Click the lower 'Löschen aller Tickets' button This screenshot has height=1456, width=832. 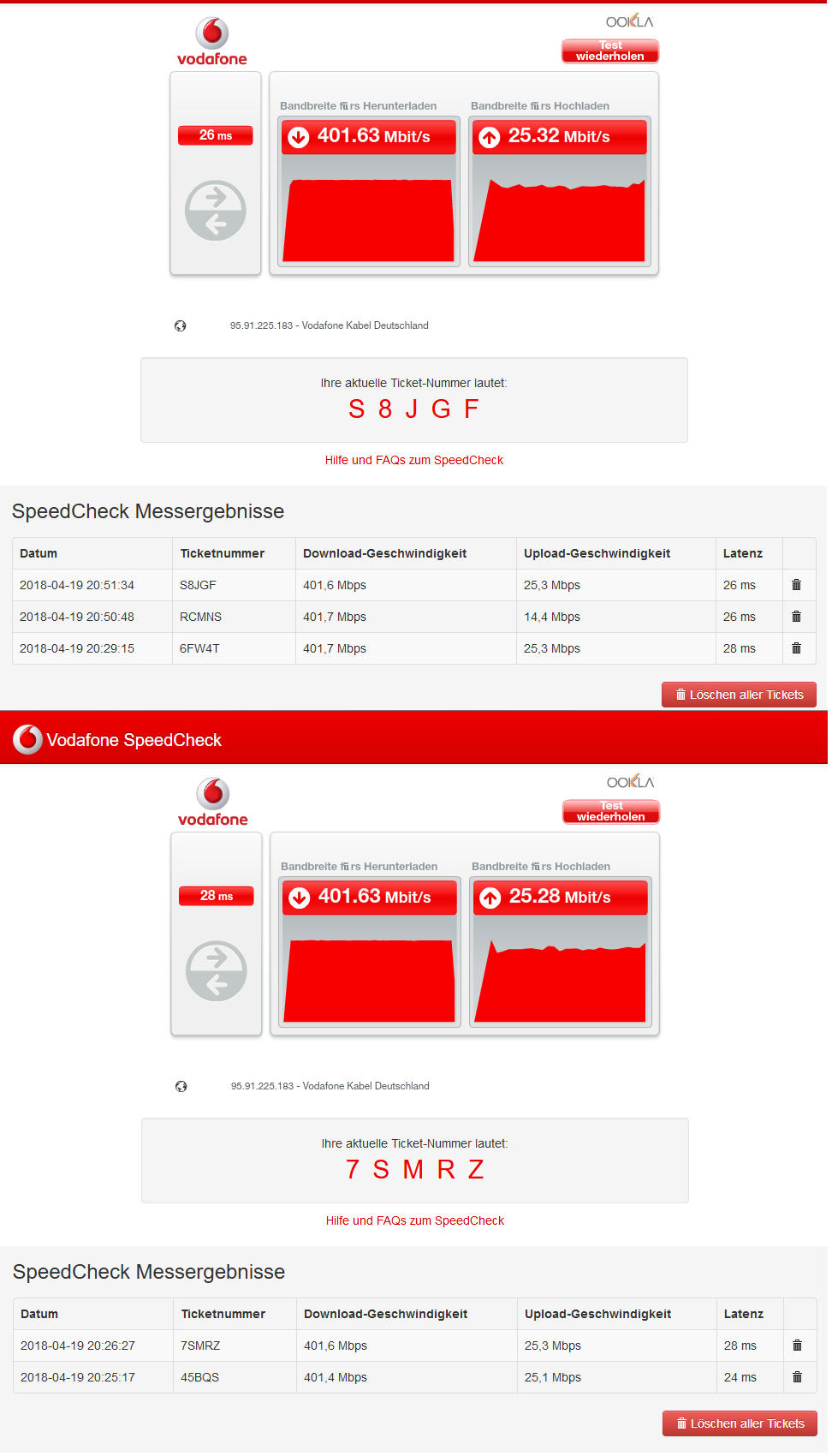(740, 1423)
